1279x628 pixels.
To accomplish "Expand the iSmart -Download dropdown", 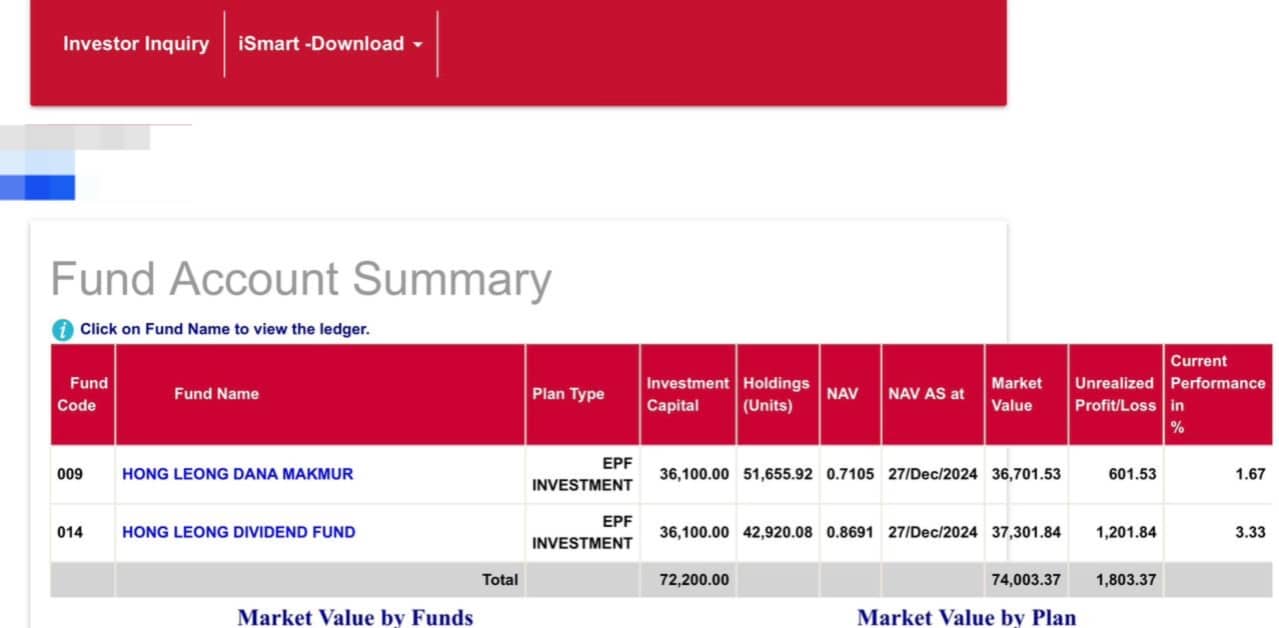I will click(x=330, y=44).
